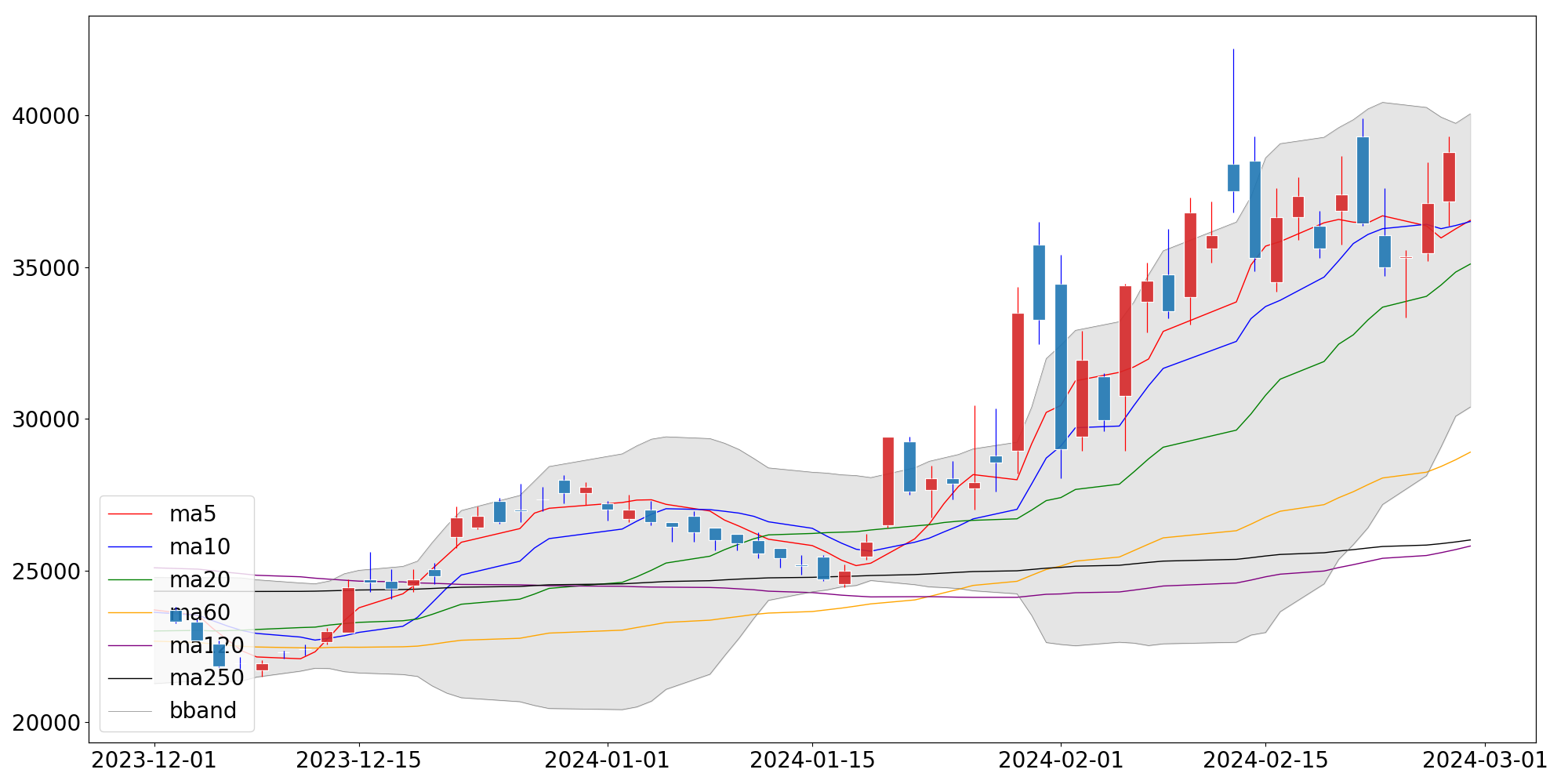Click the 2023-12-15 x-axis date label

click(x=359, y=760)
